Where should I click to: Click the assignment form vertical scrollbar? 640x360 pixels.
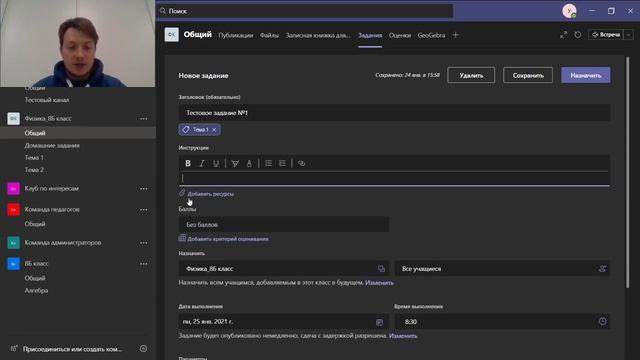(x=627, y=172)
